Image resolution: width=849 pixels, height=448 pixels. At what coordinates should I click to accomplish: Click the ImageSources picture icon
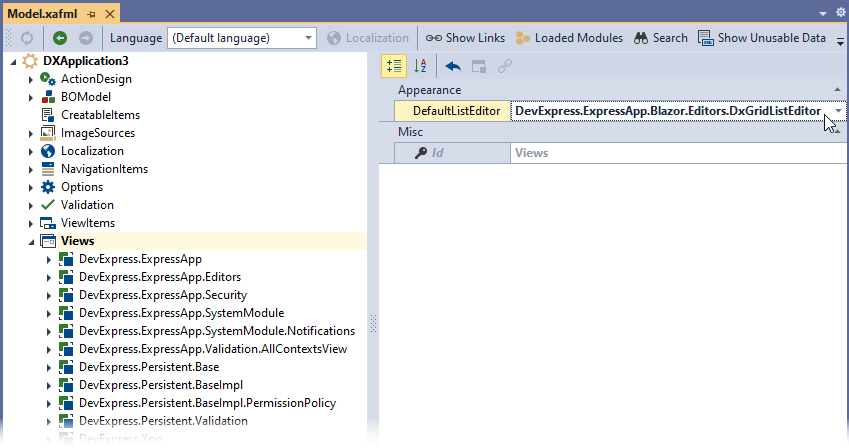point(48,133)
